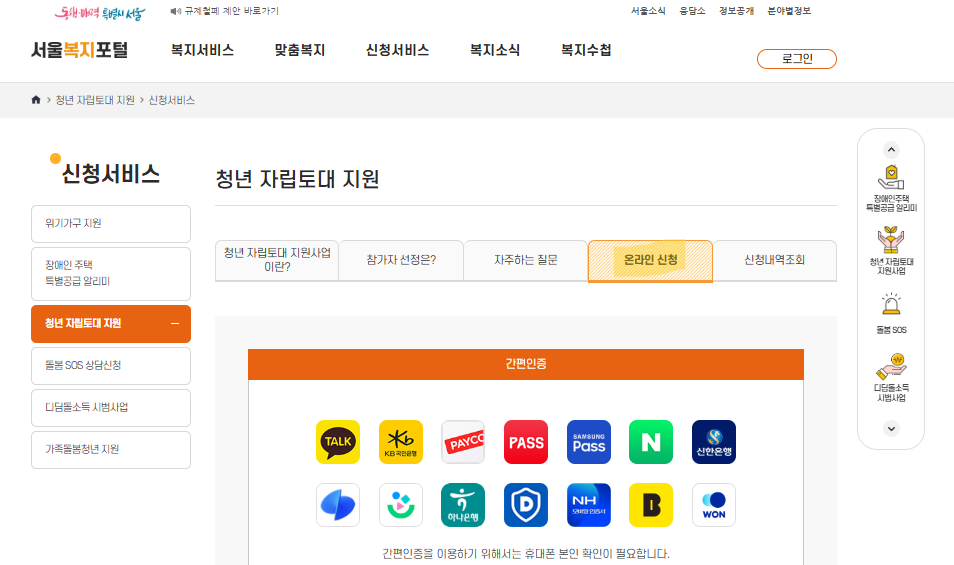This screenshot has height=565, width=954.
Task: Click the home icon in breadcrumb
Action: coord(36,100)
